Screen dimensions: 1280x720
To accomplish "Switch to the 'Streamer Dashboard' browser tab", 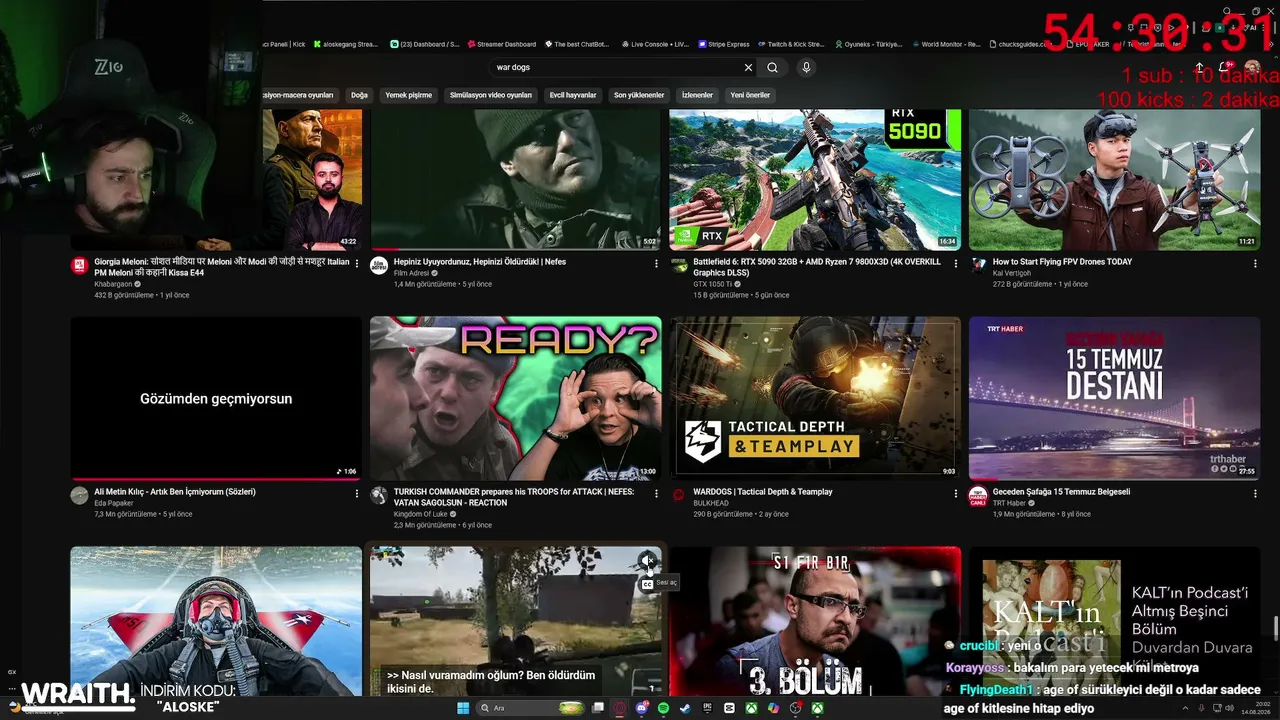I will point(502,44).
